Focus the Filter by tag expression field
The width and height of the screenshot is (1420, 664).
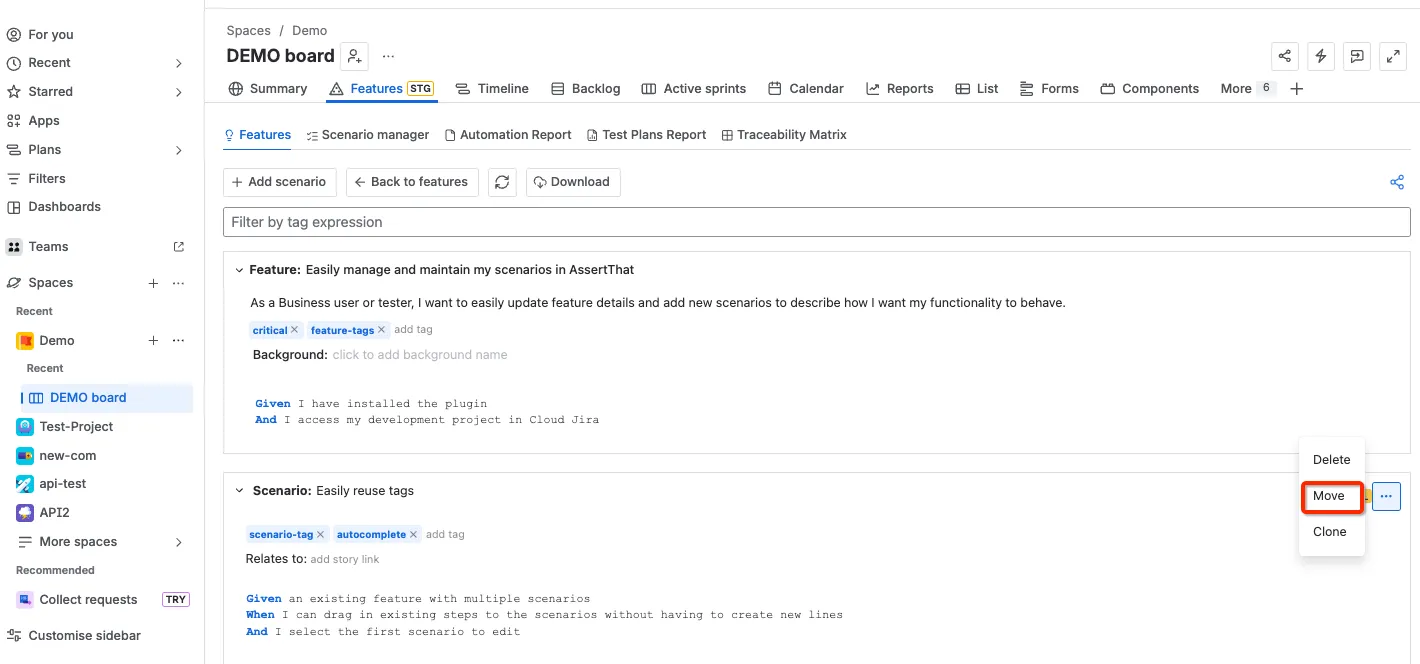[816, 222]
